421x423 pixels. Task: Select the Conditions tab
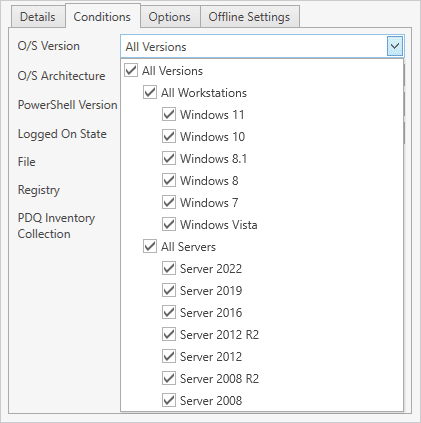pyautogui.click(x=102, y=17)
